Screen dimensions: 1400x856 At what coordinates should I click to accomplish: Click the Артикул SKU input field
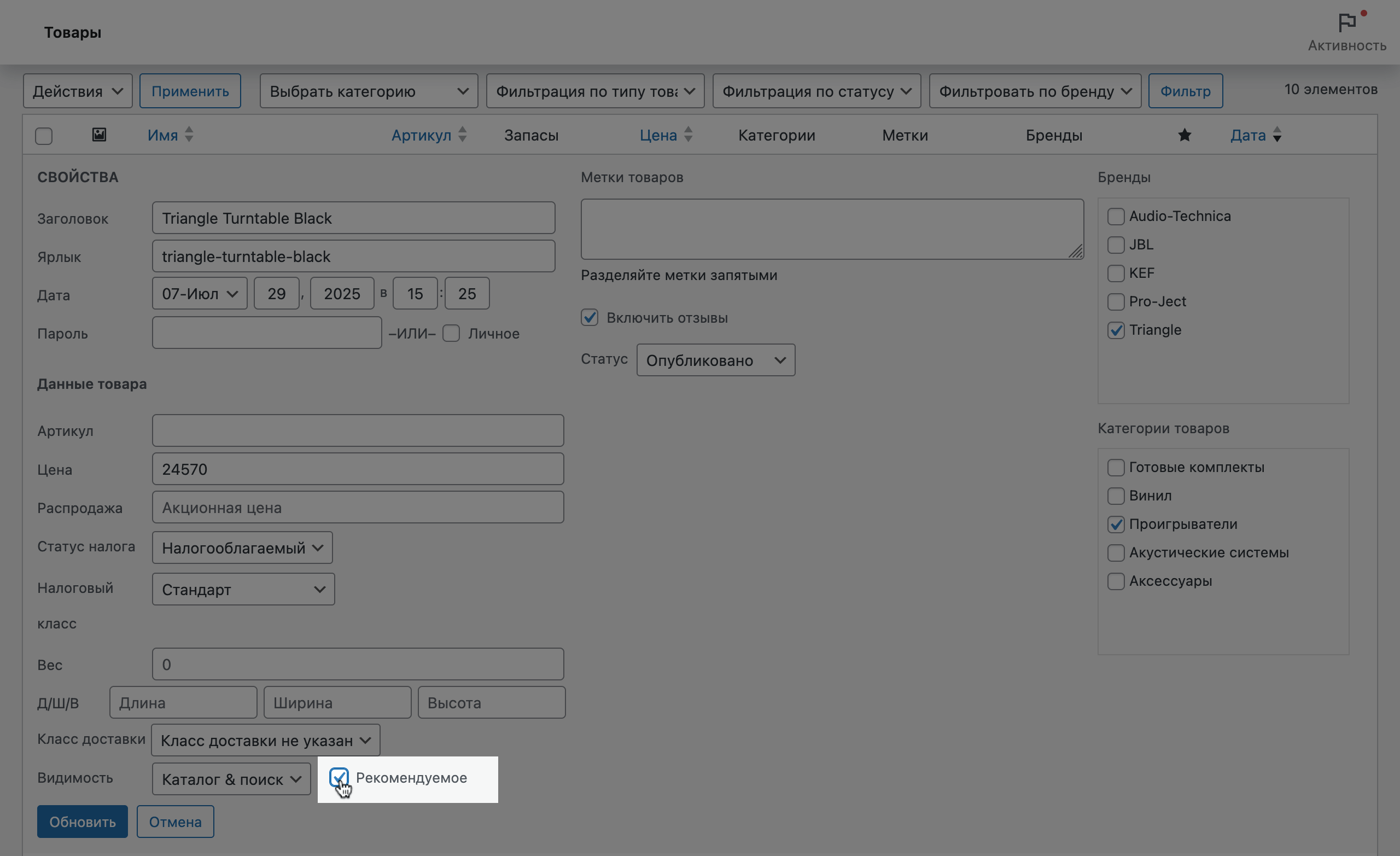click(x=358, y=430)
